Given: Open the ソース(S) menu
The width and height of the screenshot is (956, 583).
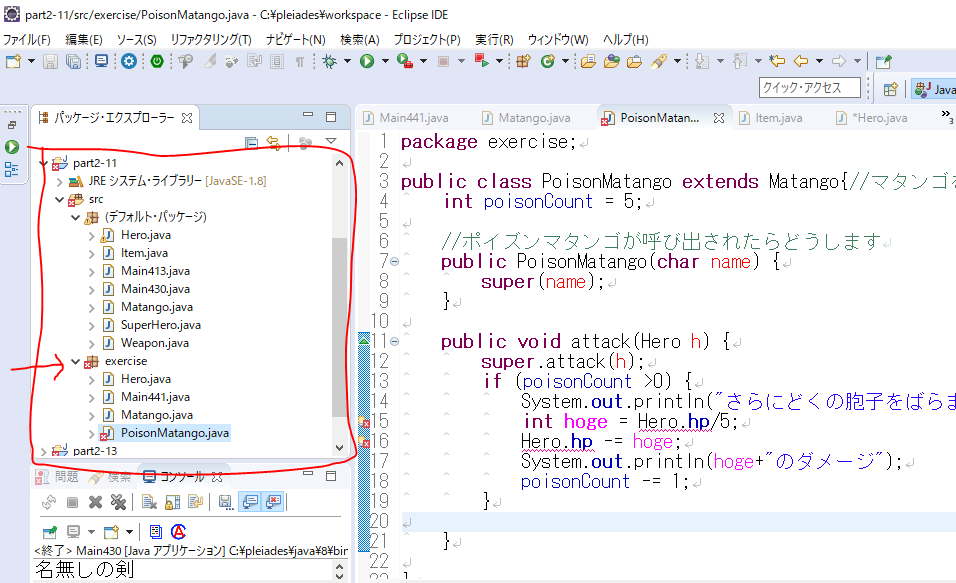Looking at the screenshot, I should pos(136,39).
